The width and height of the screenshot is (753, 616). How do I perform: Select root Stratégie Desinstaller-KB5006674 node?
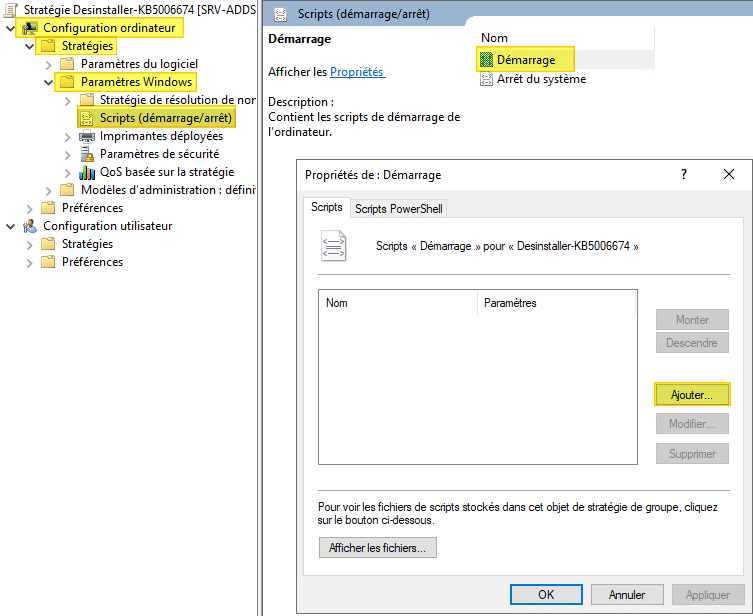pos(140,10)
